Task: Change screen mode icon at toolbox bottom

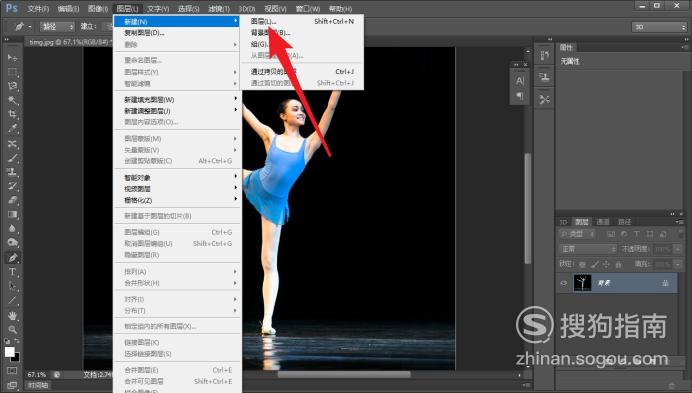Action: click(x=12, y=385)
